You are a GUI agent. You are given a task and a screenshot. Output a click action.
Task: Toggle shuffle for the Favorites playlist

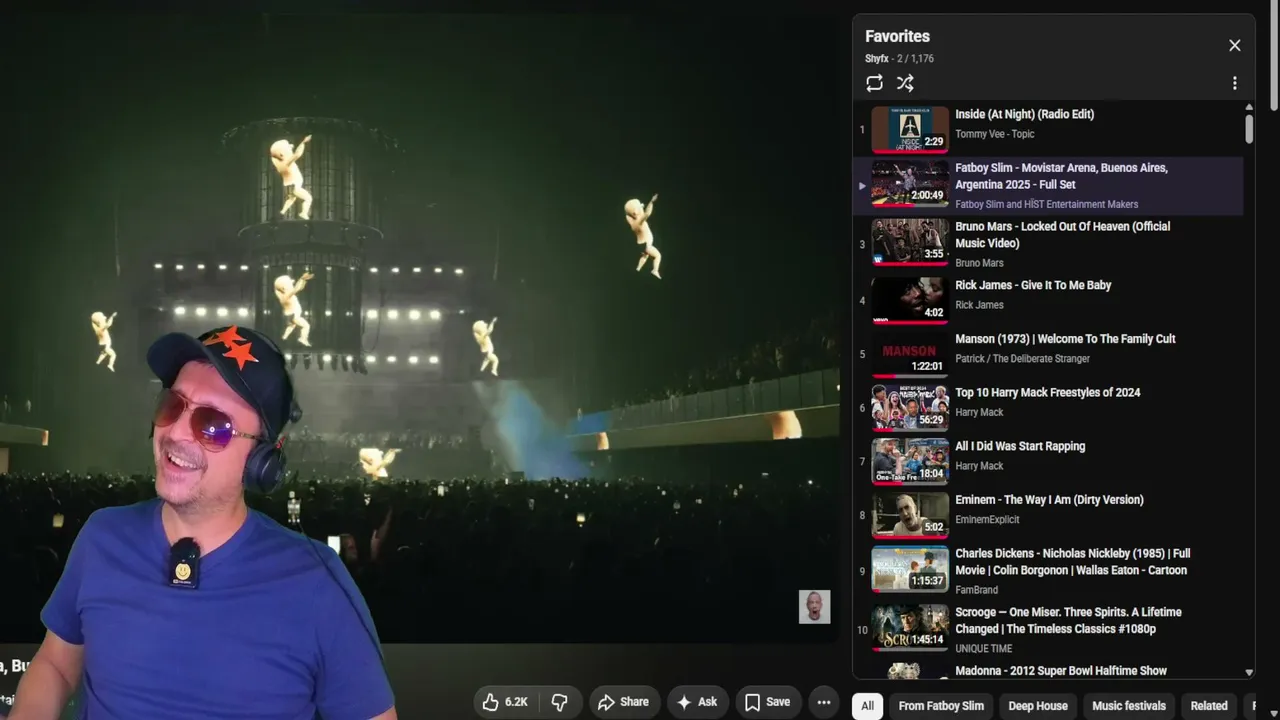click(x=905, y=83)
